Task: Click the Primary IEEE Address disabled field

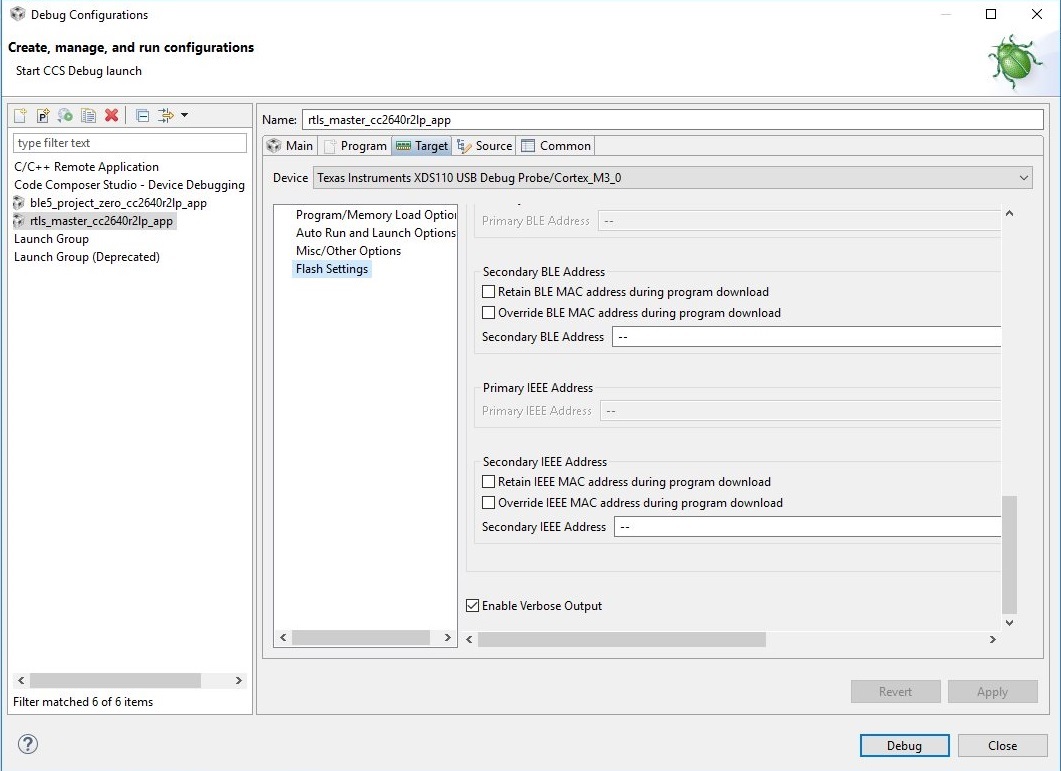Action: 800,411
